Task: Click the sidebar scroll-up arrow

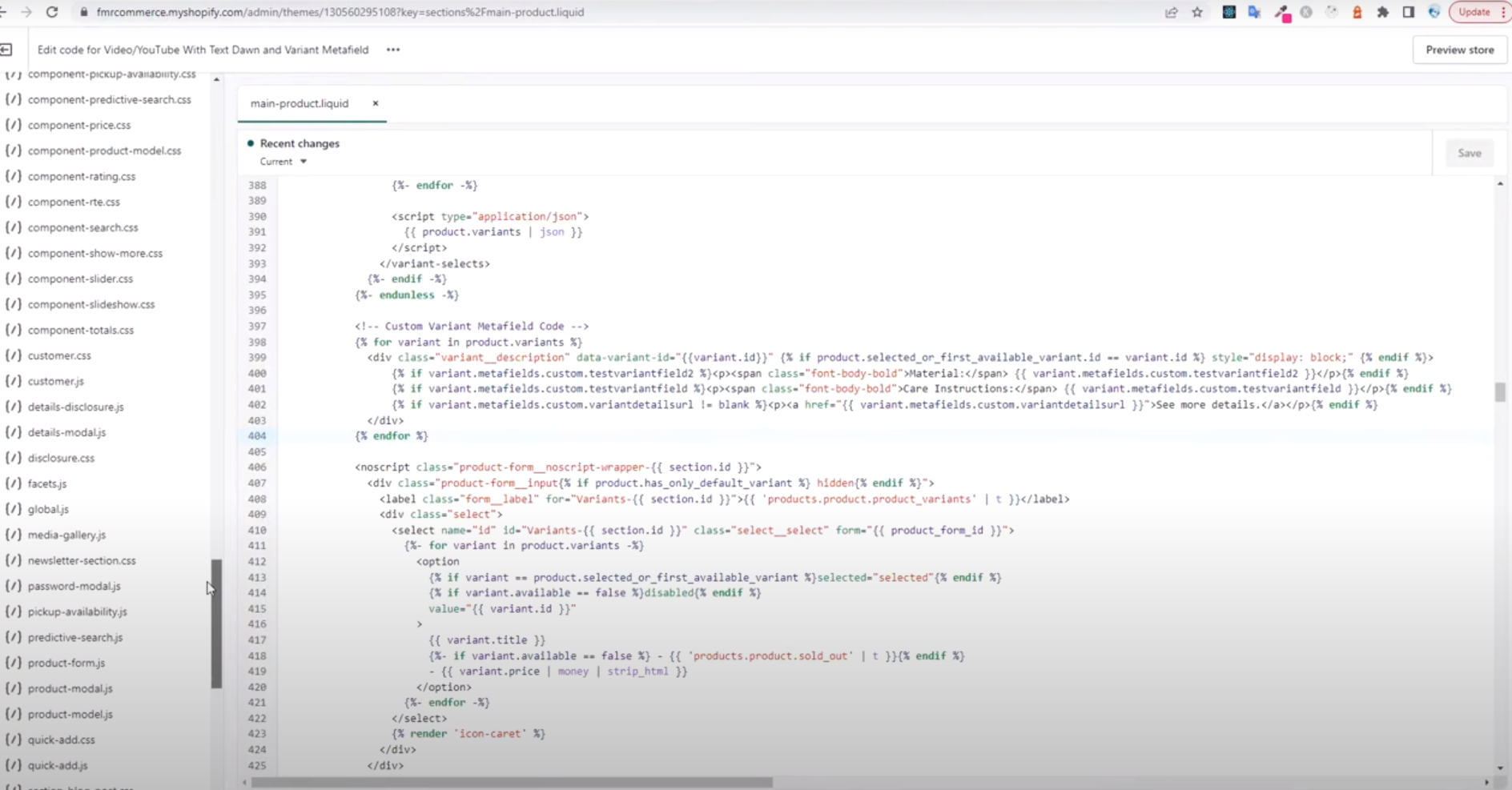Action: 216,79
